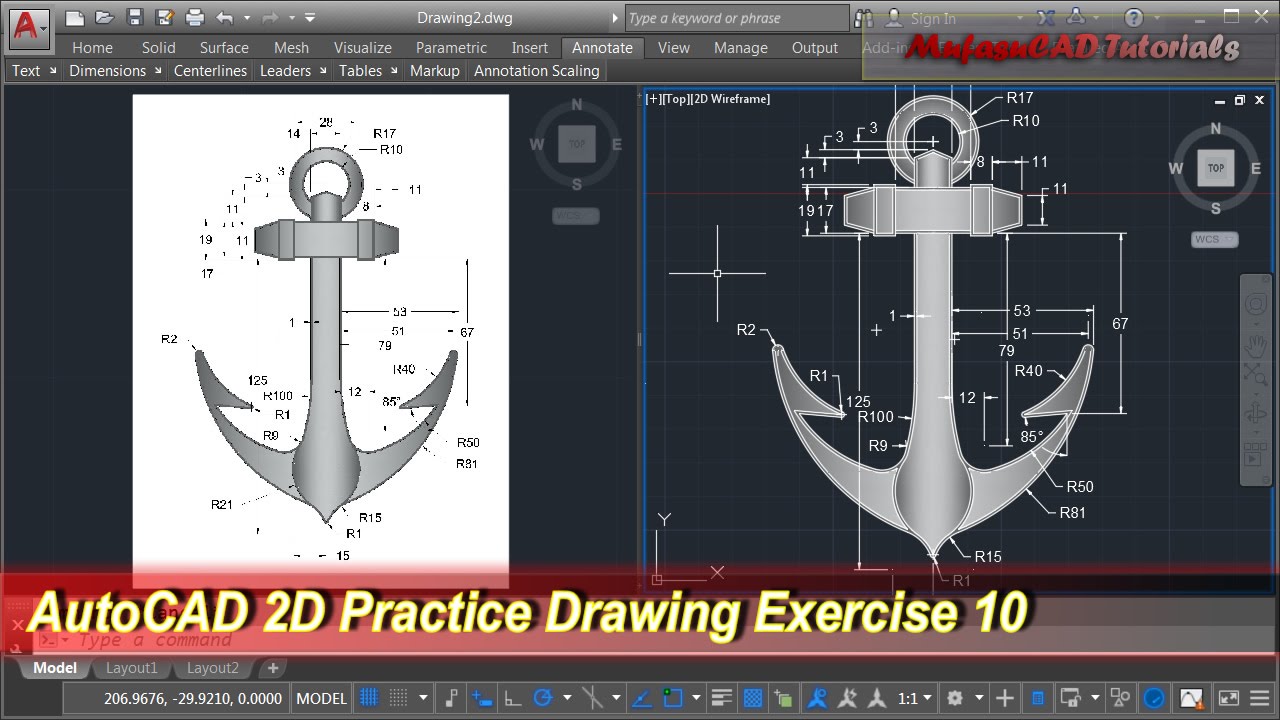Open the workspace switching dropdown arrow
Image resolution: width=1280 pixels, height=720 pixels.
click(x=979, y=697)
